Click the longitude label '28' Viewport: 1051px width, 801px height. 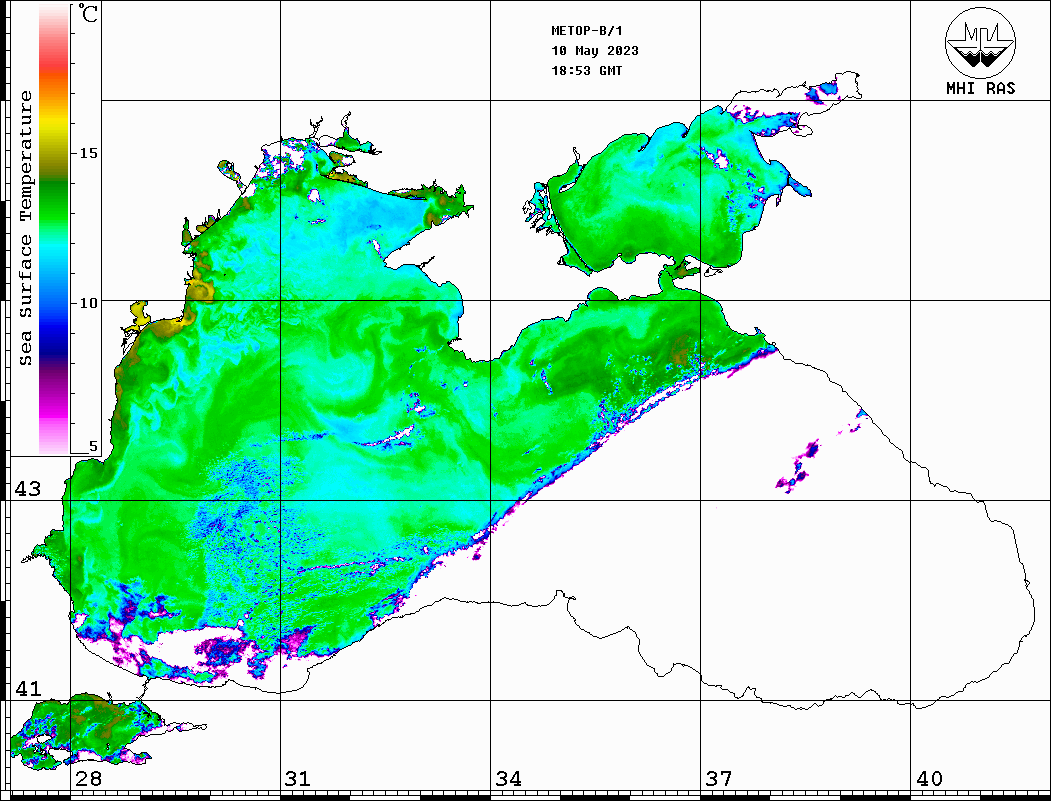(88, 778)
